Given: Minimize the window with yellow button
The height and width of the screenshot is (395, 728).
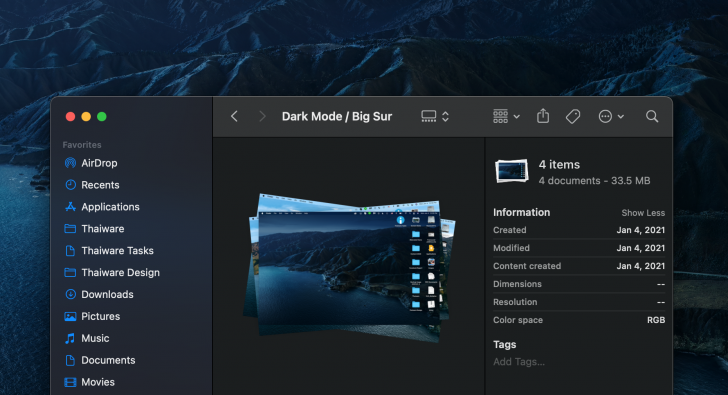Looking at the screenshot, I should 86,117.
